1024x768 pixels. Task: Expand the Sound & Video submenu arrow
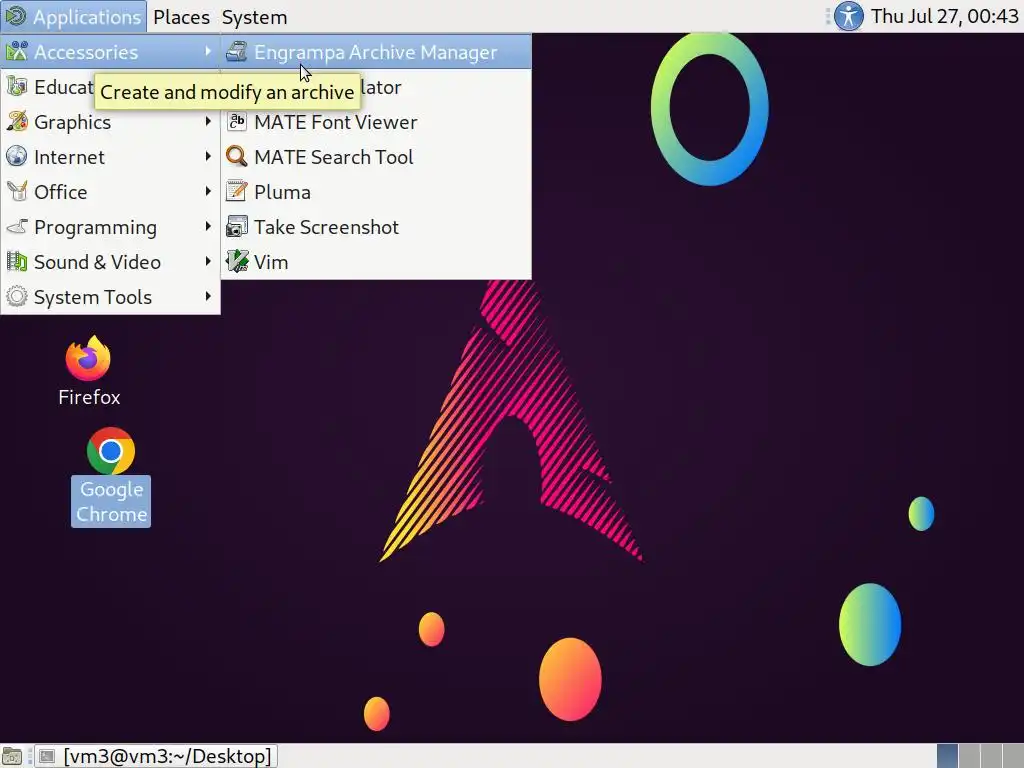pos(208,261)
